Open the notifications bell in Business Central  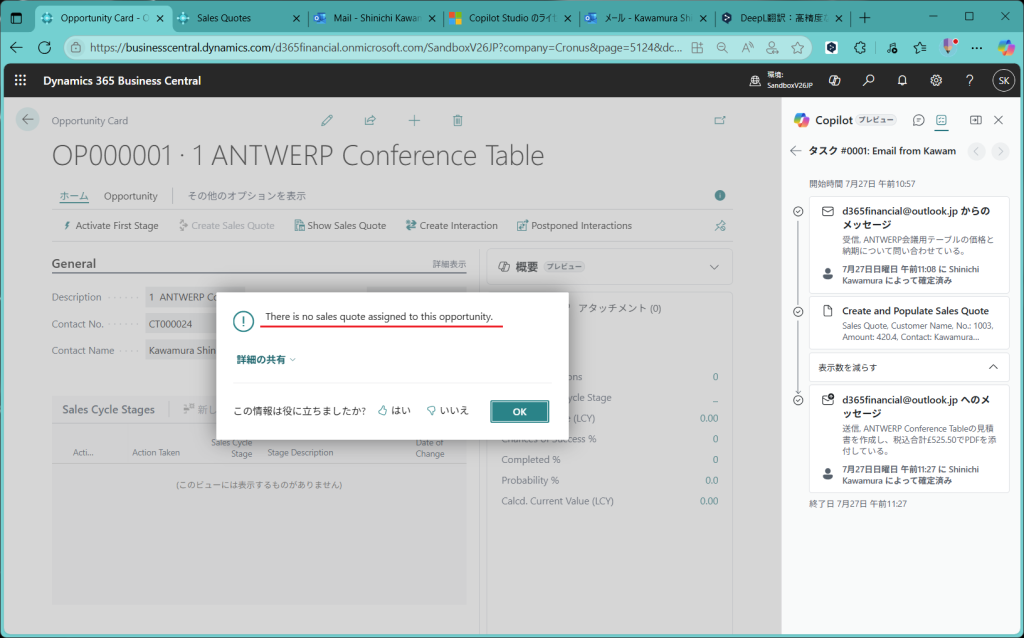[x=902, y=80]
